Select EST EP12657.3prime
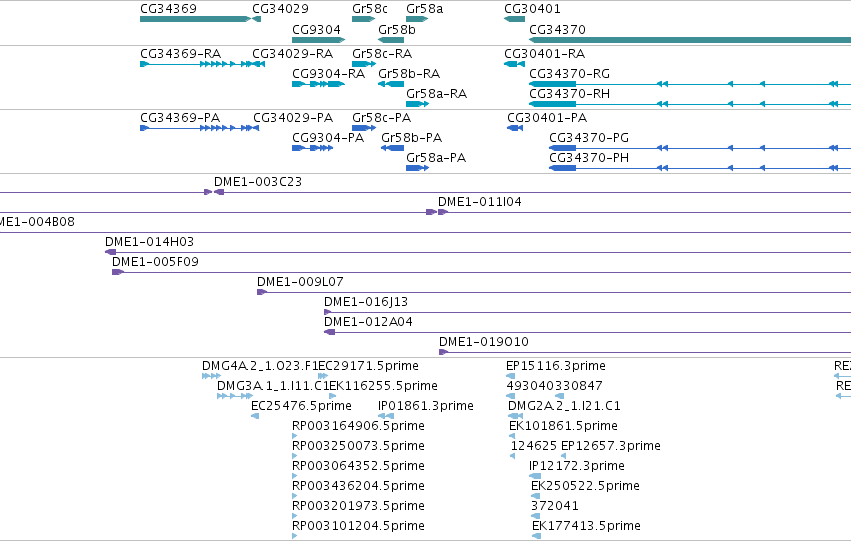Viewport: 851px width, 541px height. (563, 456)
